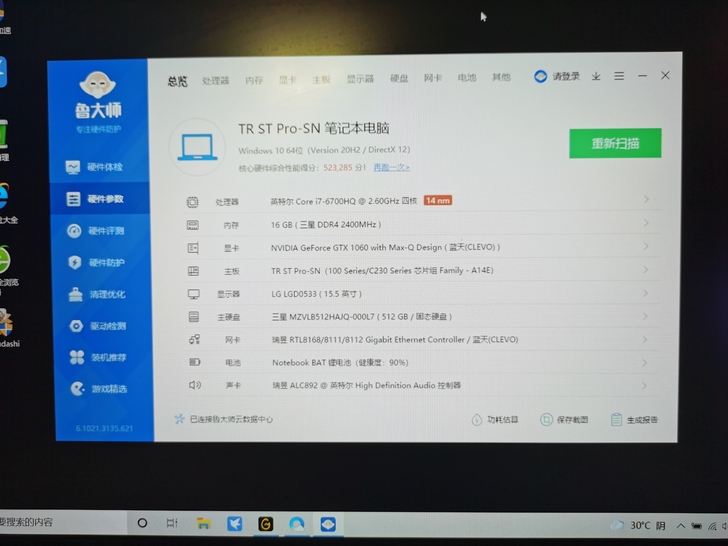Click the network icon in 网卡 row

coord(195,339)
